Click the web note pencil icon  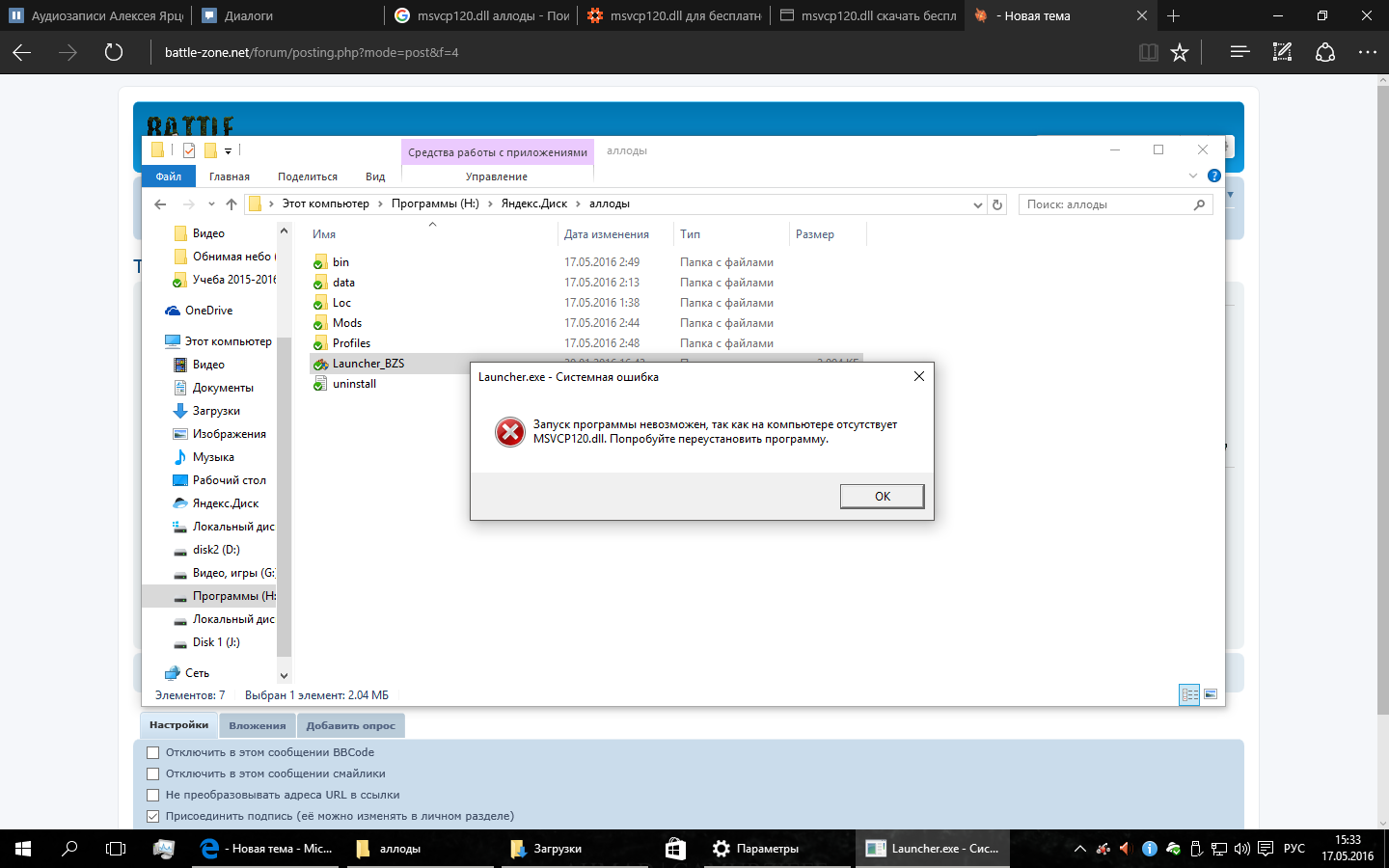pos(1282,52)
